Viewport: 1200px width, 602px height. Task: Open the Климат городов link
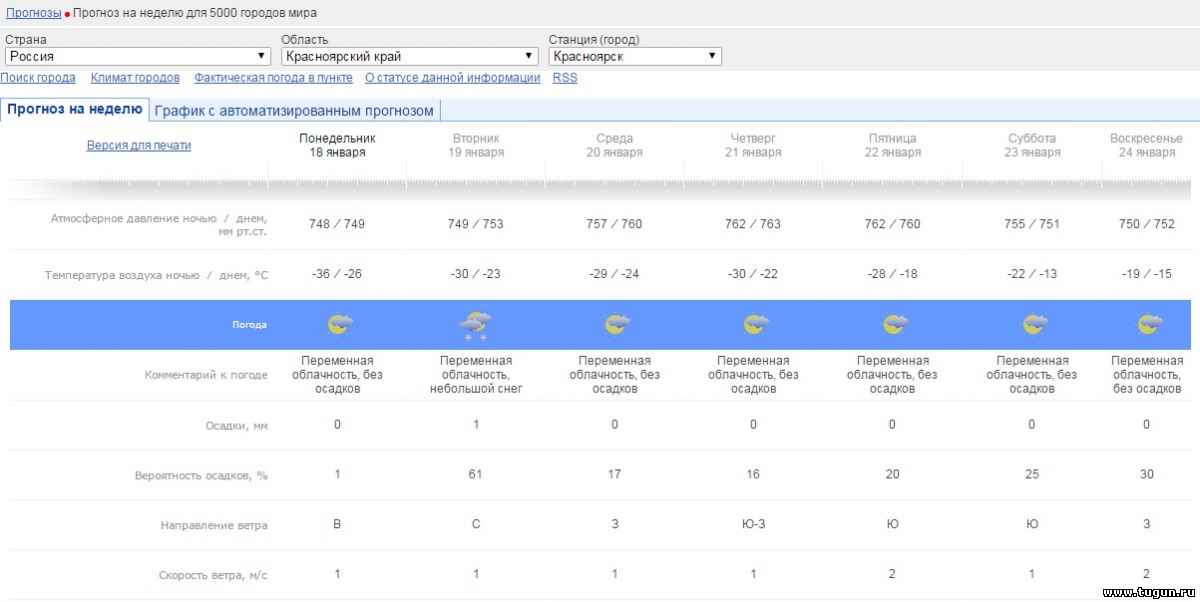135,78
